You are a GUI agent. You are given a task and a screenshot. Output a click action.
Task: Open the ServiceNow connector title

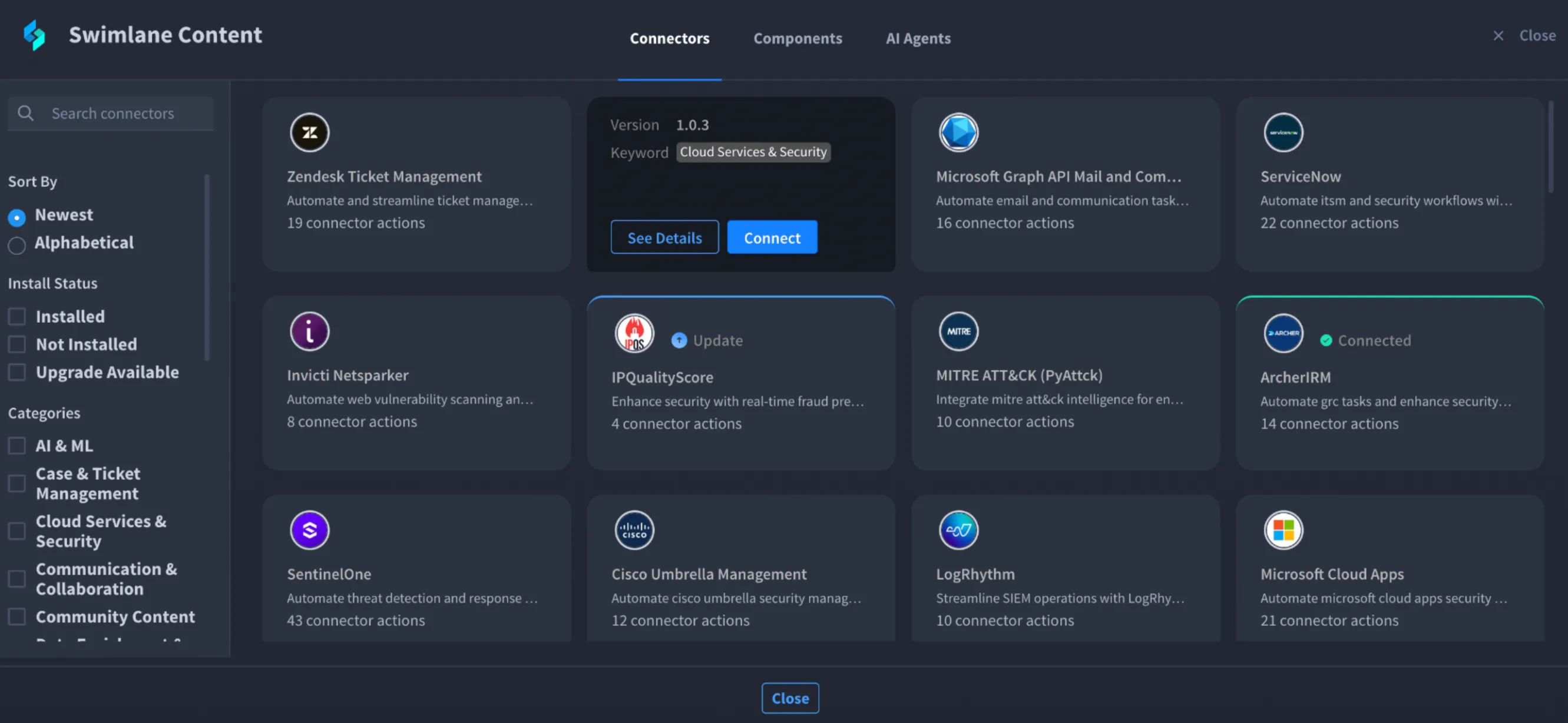tap(1300, 177)
